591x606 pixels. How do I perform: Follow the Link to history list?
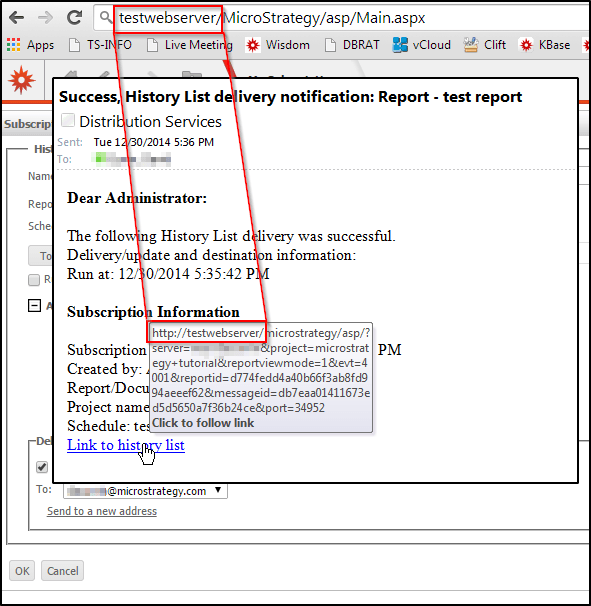tap(126, 445)
